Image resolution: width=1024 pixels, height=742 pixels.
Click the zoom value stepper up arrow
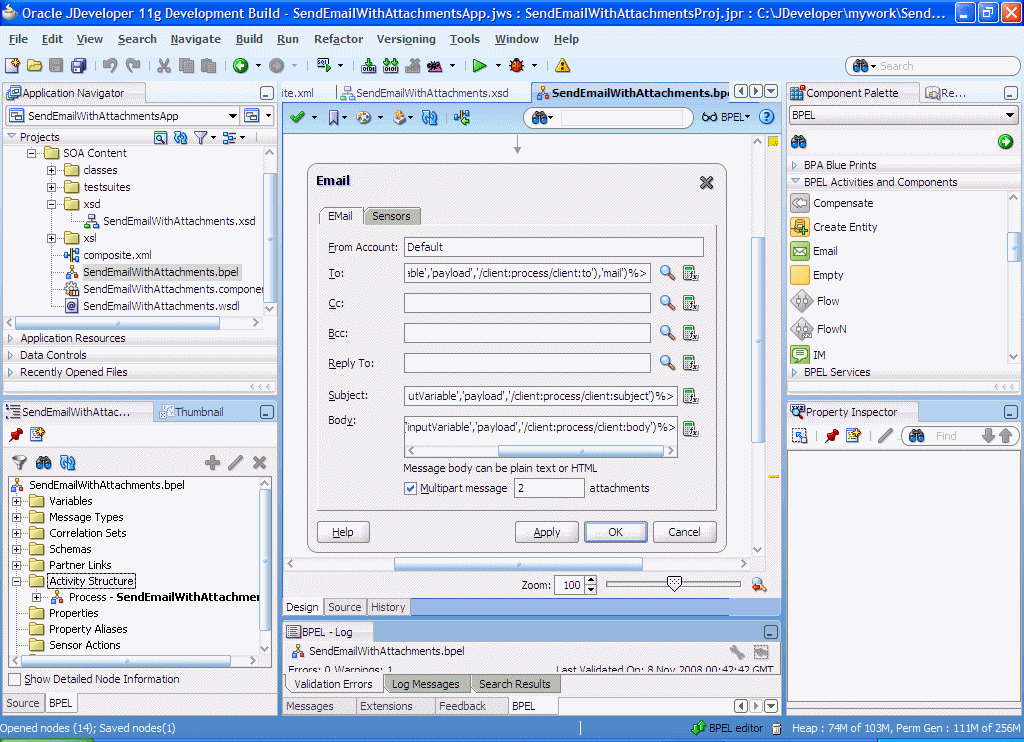[591, 580]
